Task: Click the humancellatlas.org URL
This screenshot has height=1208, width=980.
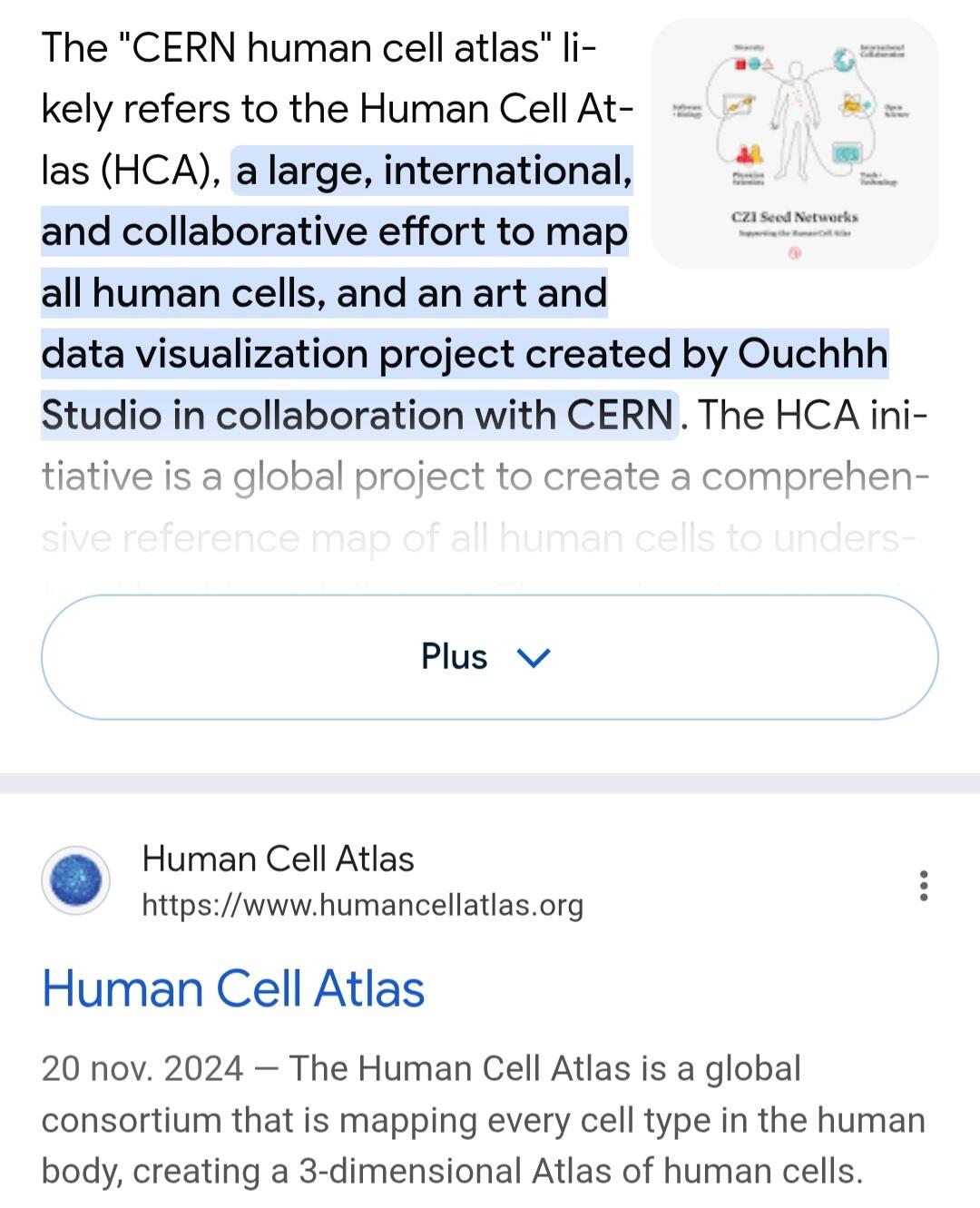Action: [362, 905]
